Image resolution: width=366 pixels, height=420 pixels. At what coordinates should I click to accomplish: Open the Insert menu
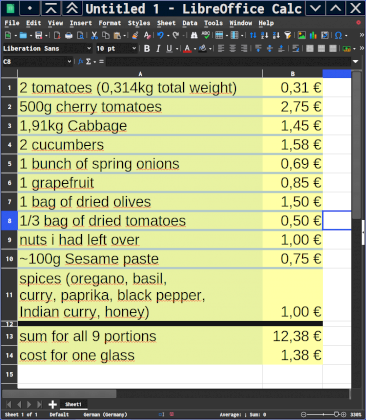tap(81, 23)
